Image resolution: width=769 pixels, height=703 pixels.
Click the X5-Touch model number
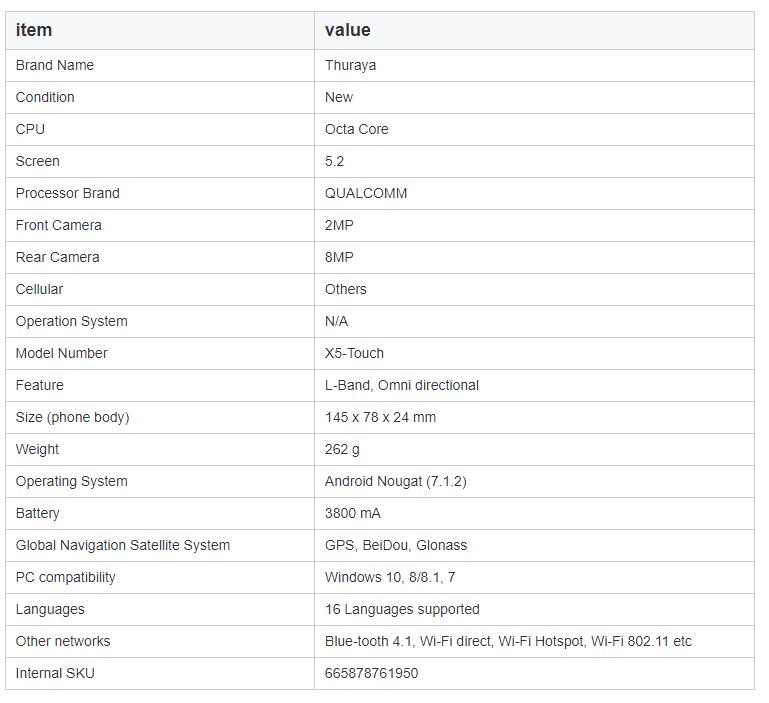pos(354,353)
